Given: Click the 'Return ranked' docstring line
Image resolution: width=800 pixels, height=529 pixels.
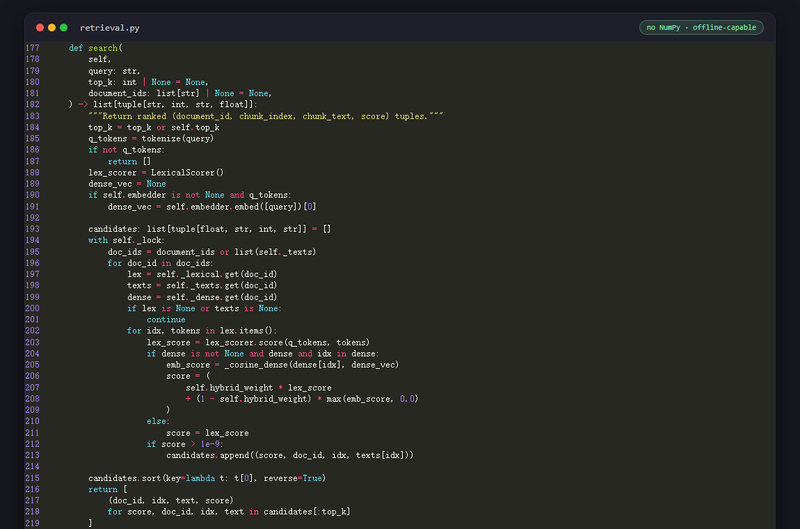Looking at the screenshot, I should click(266, 116).
